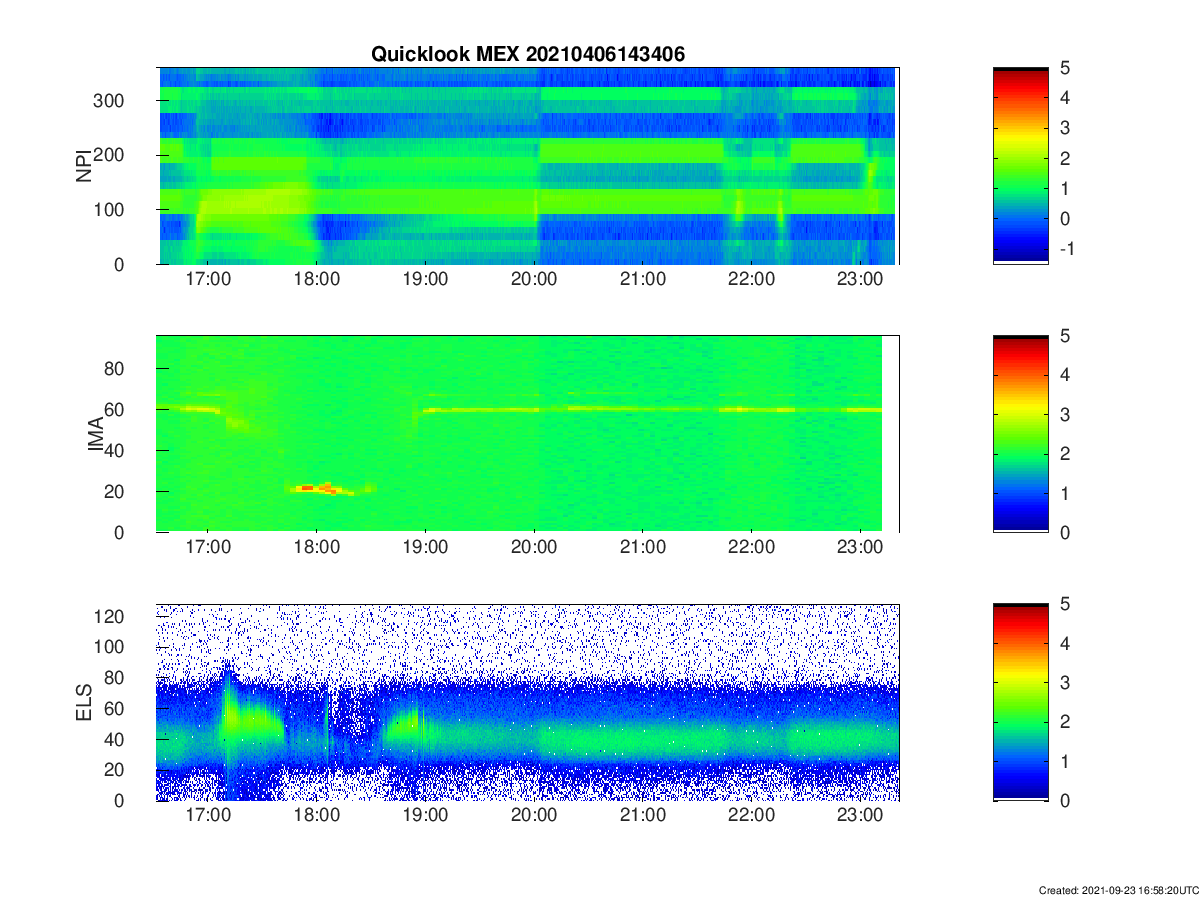Click the '23:00' tick under the ELS plot

tap(861, 816)
